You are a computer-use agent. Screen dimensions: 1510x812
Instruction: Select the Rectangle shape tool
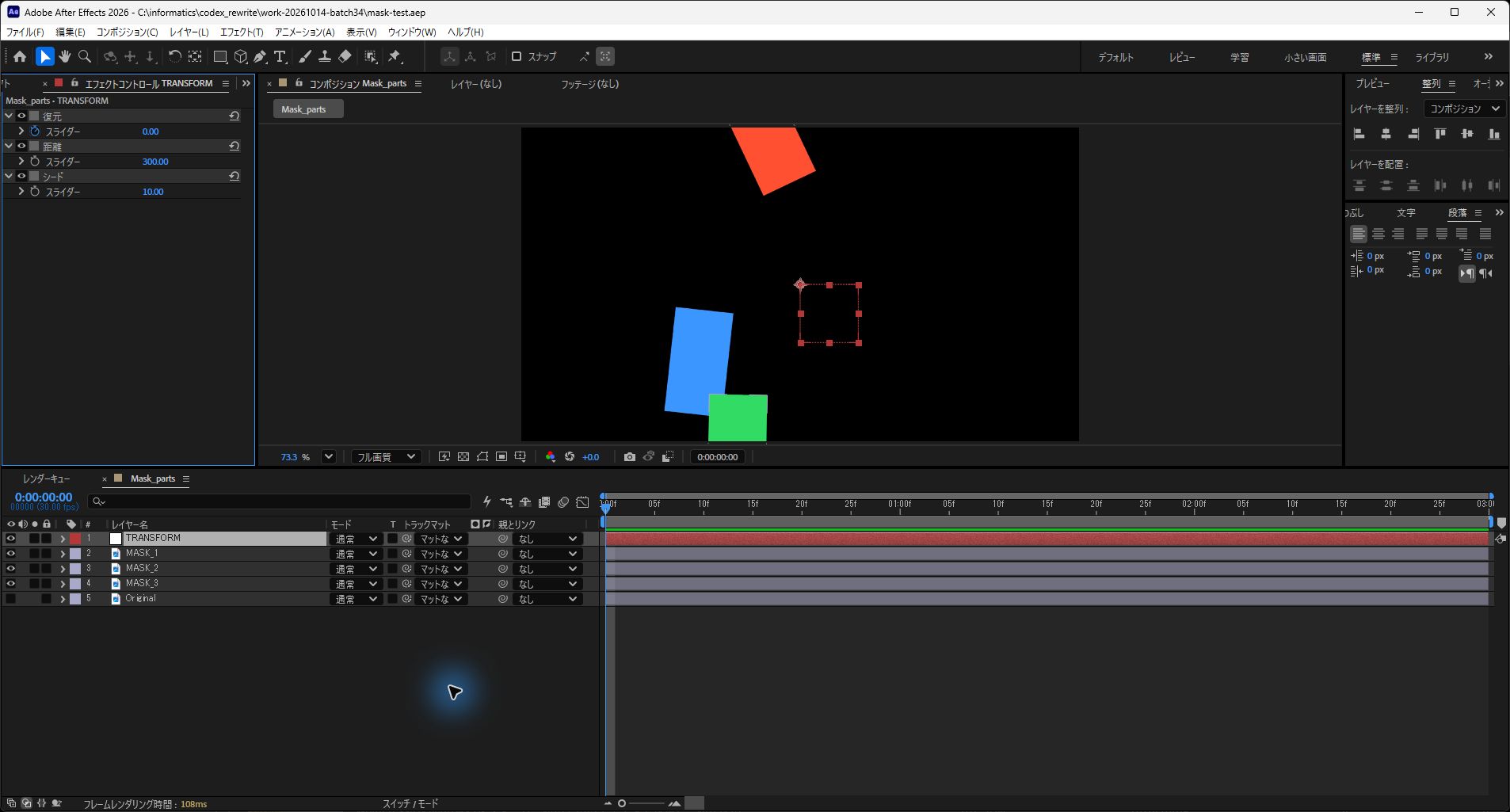pos(220,56)
